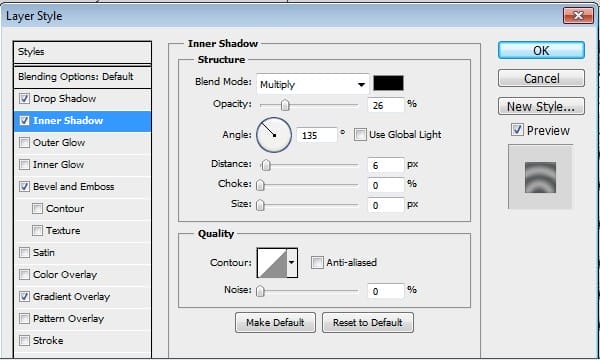Select Blending Options: Default entry
600x360 pixels.
82,77
